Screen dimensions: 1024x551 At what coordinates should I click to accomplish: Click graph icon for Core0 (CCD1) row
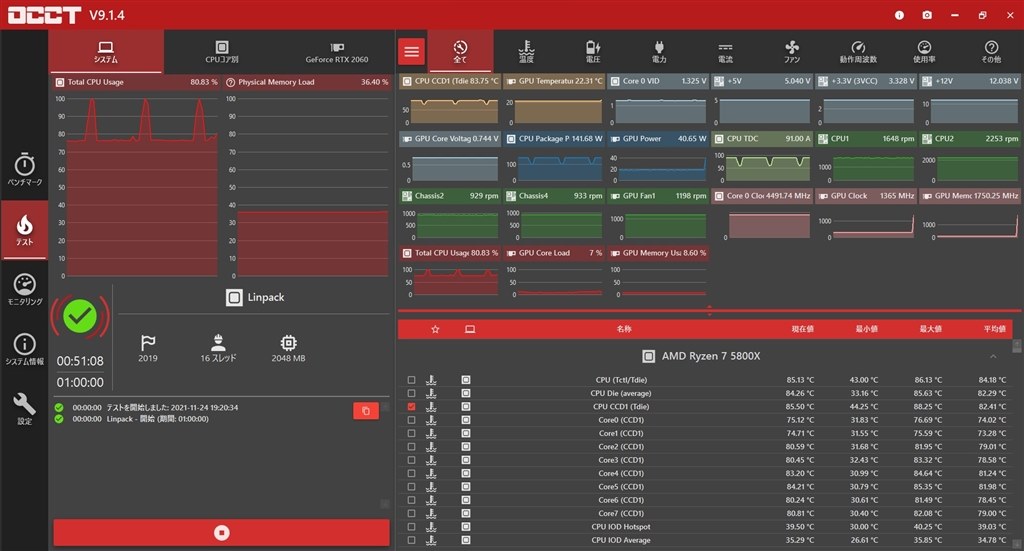[x=431, y=420]
